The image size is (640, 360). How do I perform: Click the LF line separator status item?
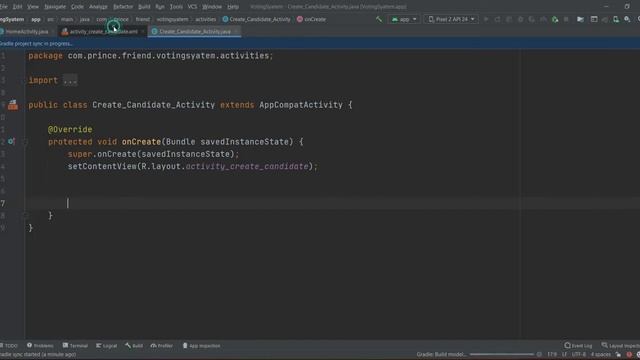click(x=564, y=355)
